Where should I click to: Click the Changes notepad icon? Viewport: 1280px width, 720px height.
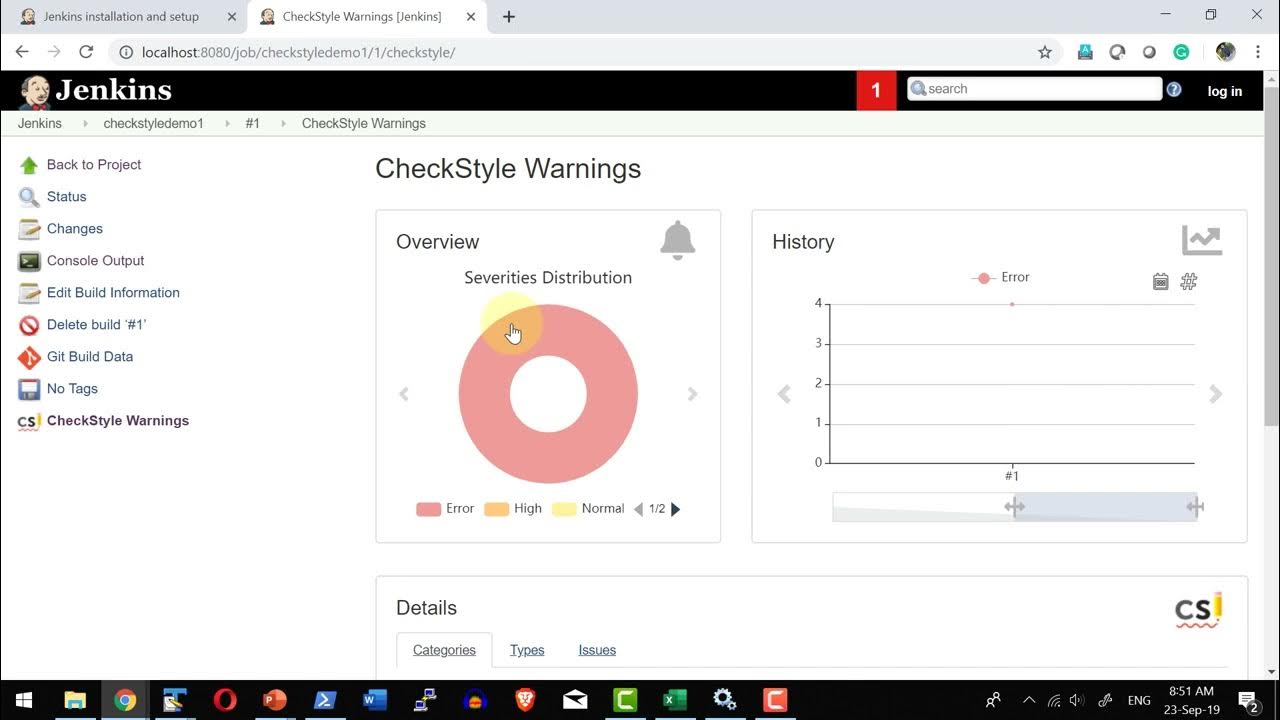(29, 229)
